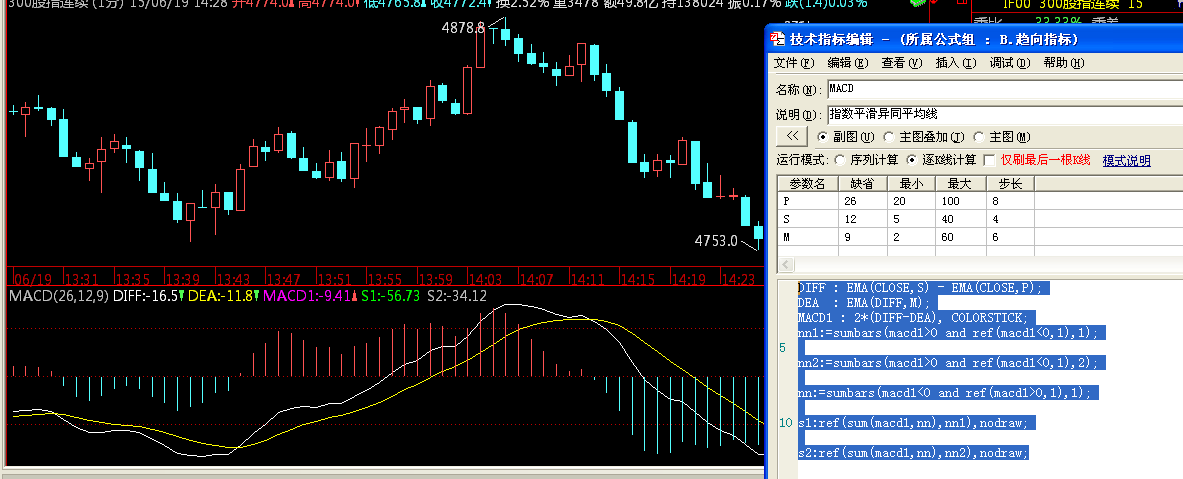Viewport: 1183px width, 479px height.
Task: Open the 帮助(H) menu
Action: [1063, 63]
